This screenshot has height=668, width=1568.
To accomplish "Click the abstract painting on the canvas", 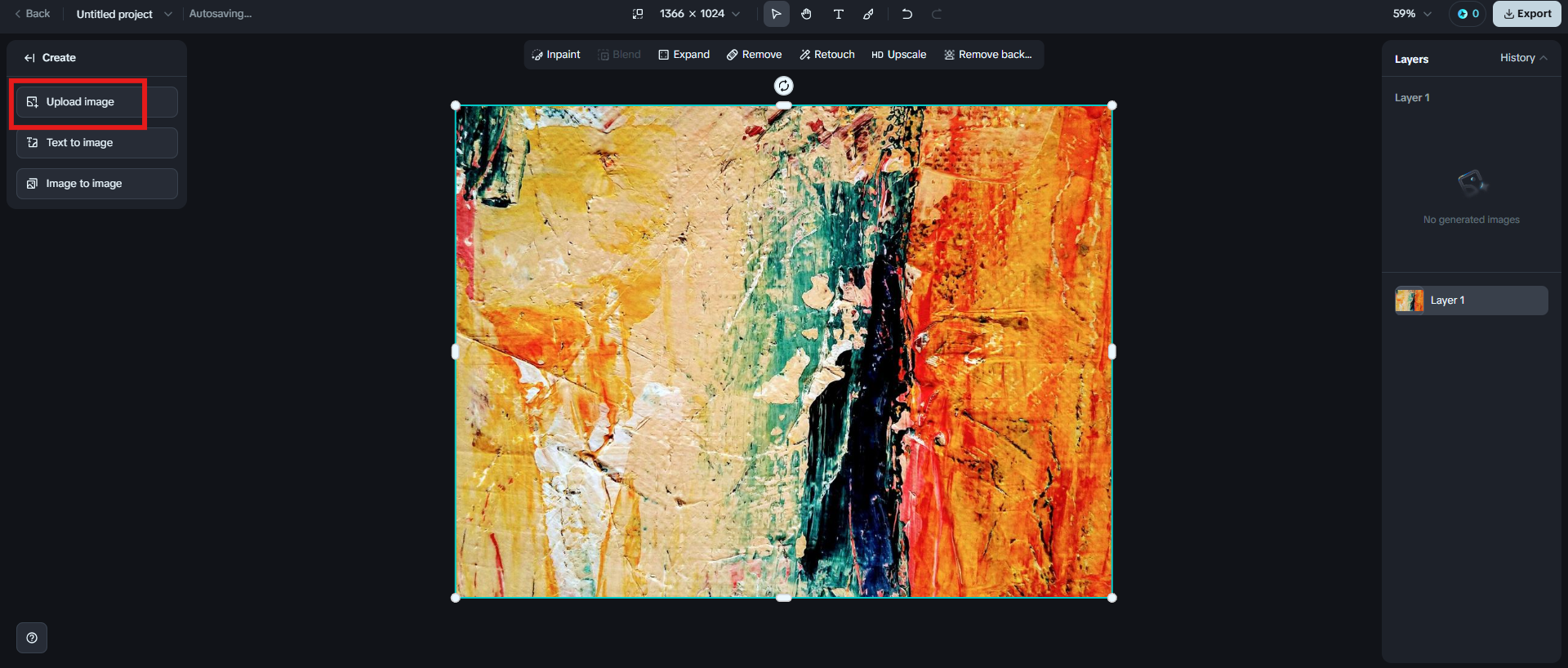I will pos(783,351).
